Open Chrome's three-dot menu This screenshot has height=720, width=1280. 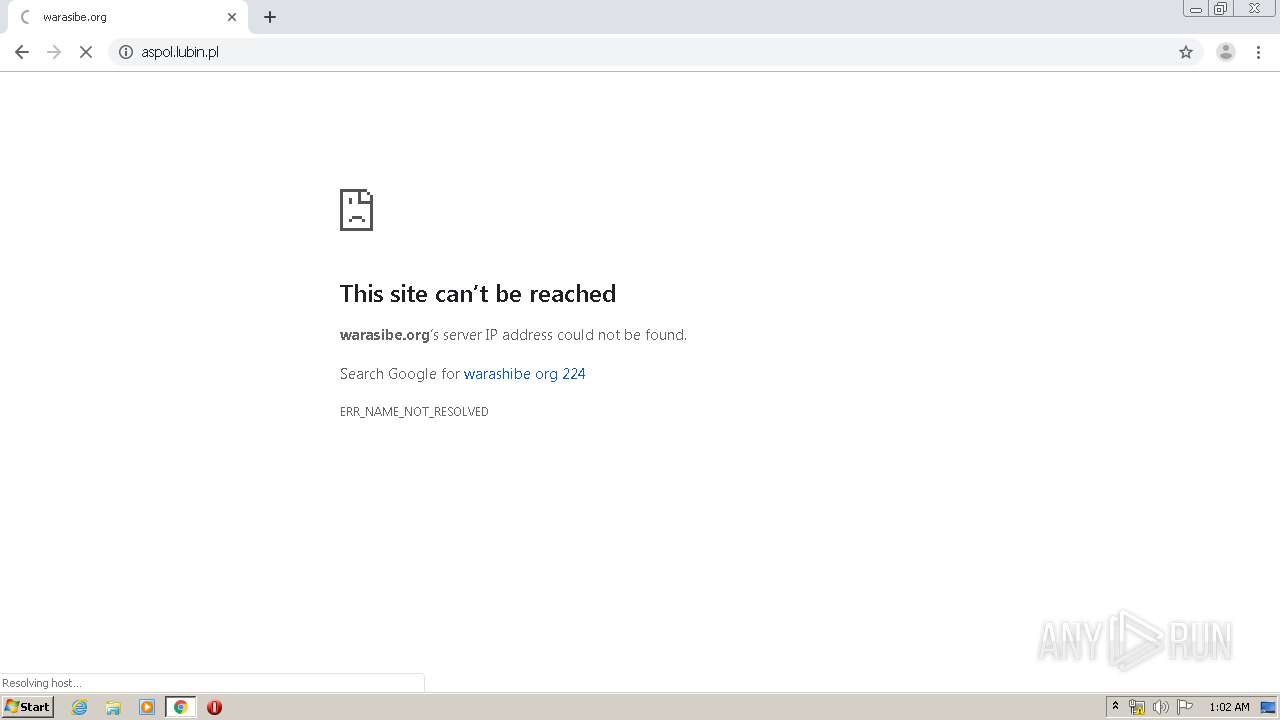coord(1258,52)
